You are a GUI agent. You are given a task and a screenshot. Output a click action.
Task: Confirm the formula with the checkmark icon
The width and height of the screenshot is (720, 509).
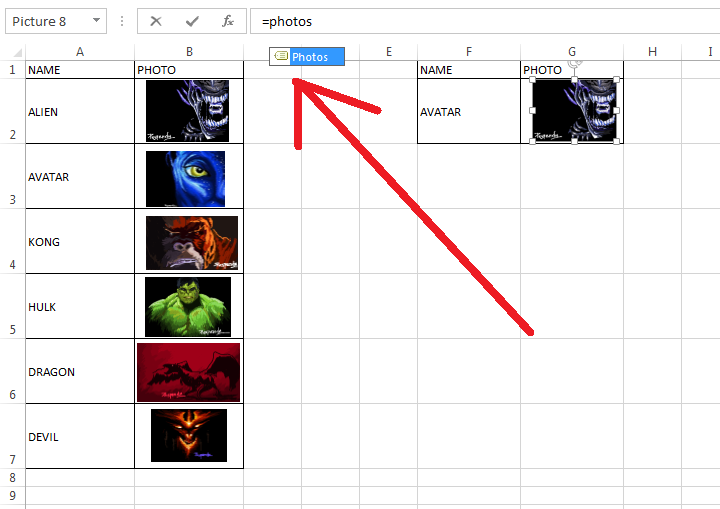pyautogui.click(x=192, y=21)
